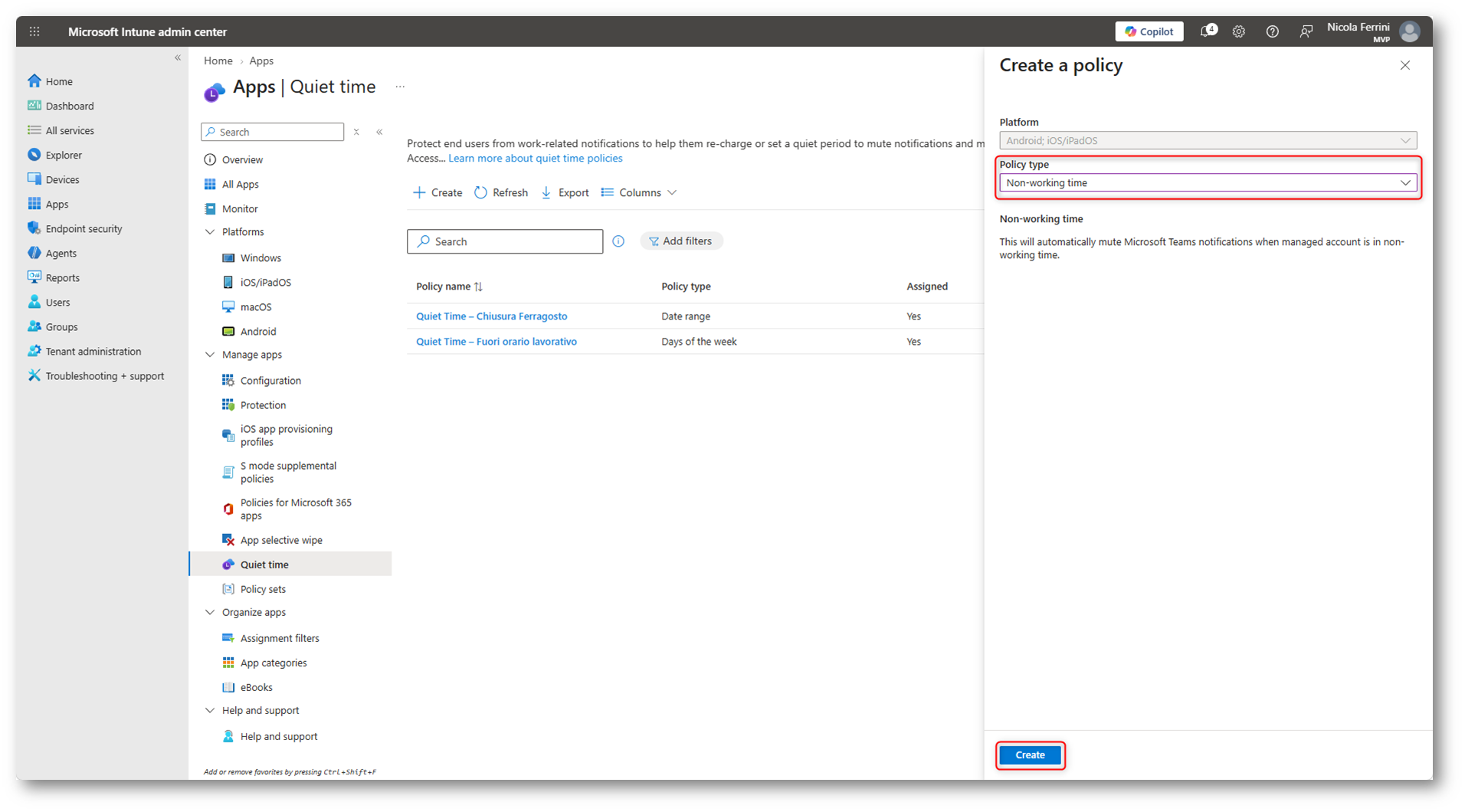This screenshot has width=1465, height=812.
Task: Click the Troubleshooting + support icon
Action: 34,375
